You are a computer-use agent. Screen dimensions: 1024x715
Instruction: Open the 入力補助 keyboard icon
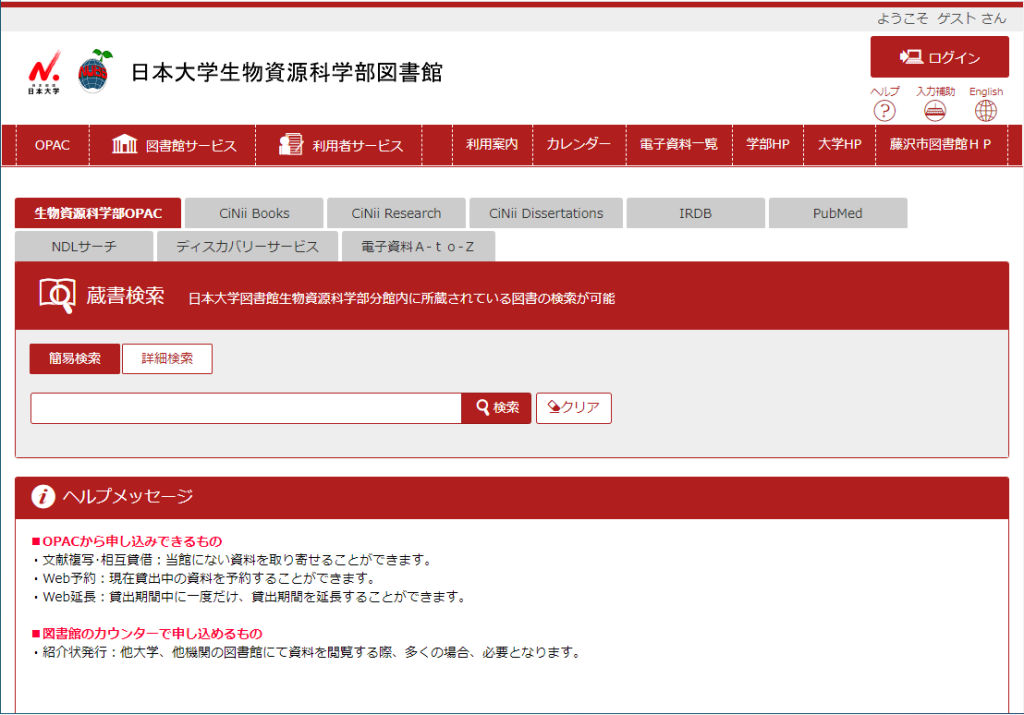point(935,110)
